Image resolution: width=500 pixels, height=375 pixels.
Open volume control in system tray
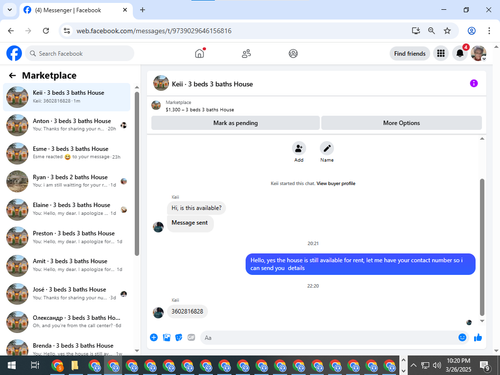click(x=437, y=365)
